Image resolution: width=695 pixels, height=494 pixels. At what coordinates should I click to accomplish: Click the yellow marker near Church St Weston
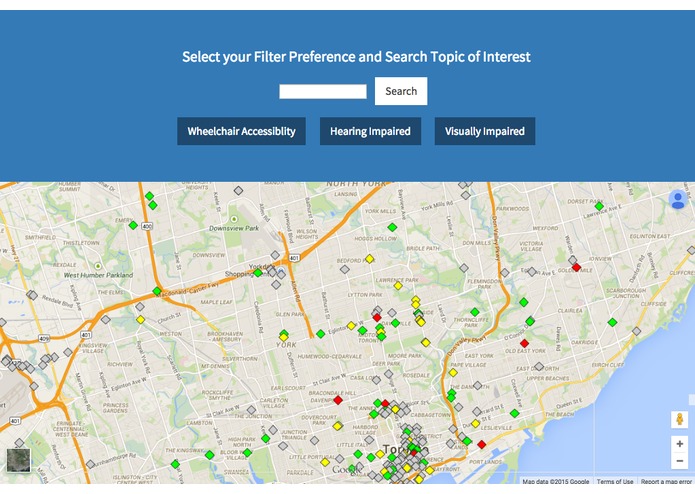click(x=141, y=319)
